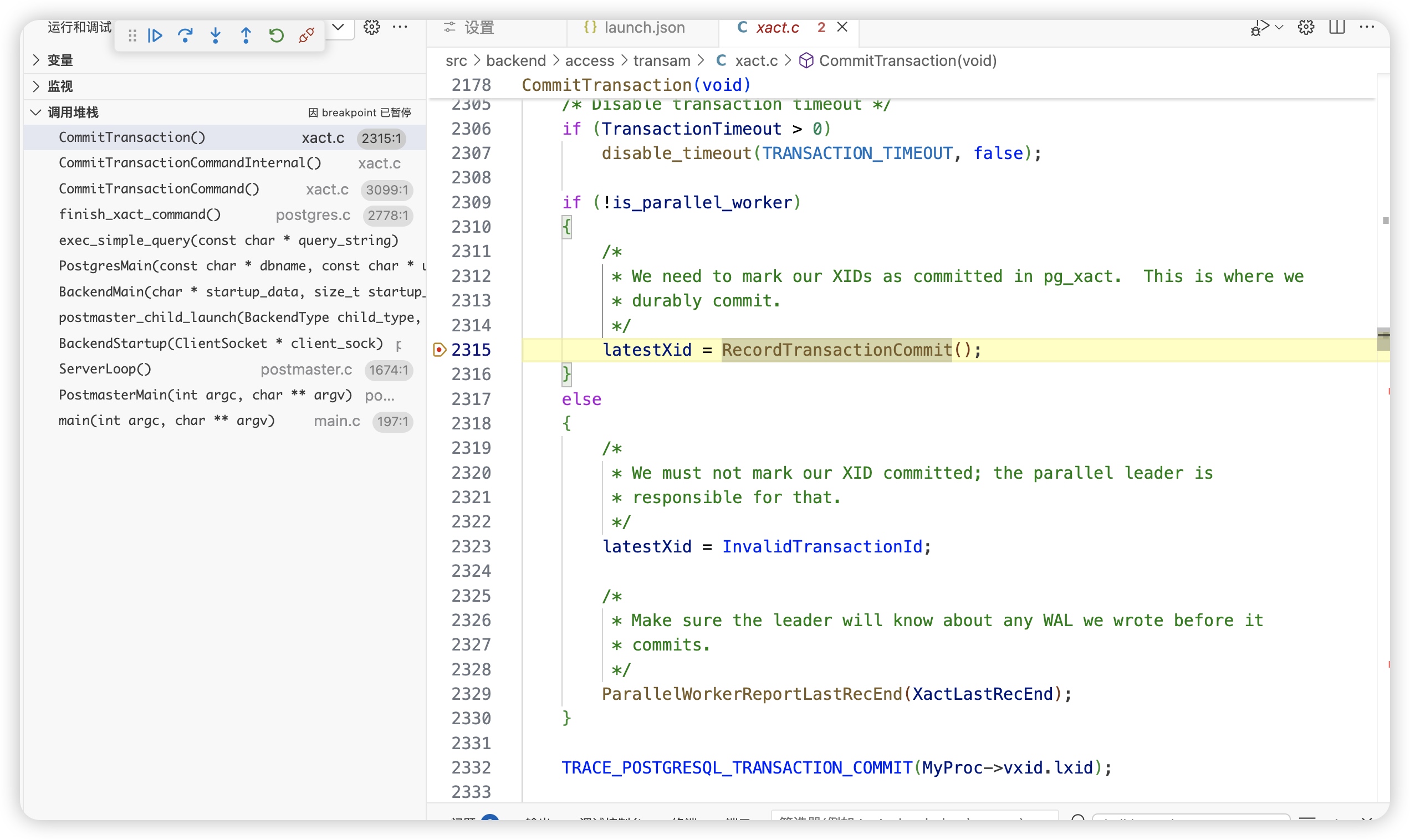Click transam in the breadcrumb path

(661, 60)
